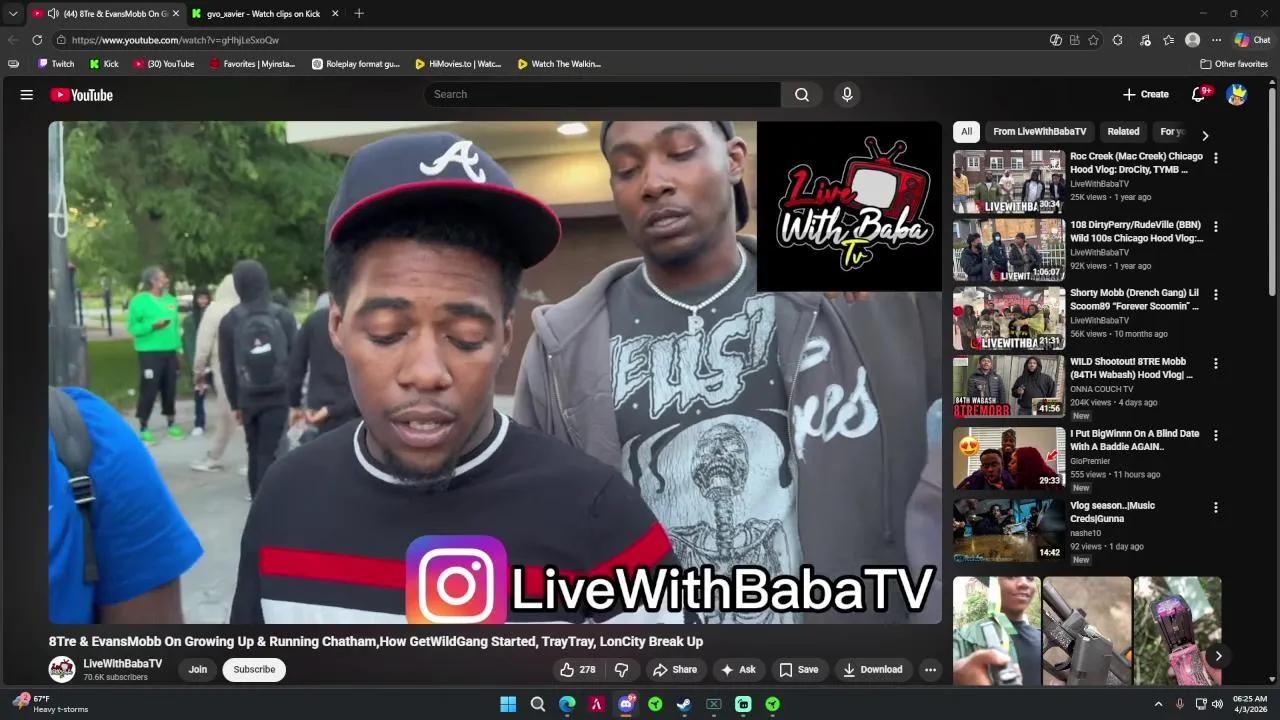
Task: Click the Download button
Action: point(872,670)
